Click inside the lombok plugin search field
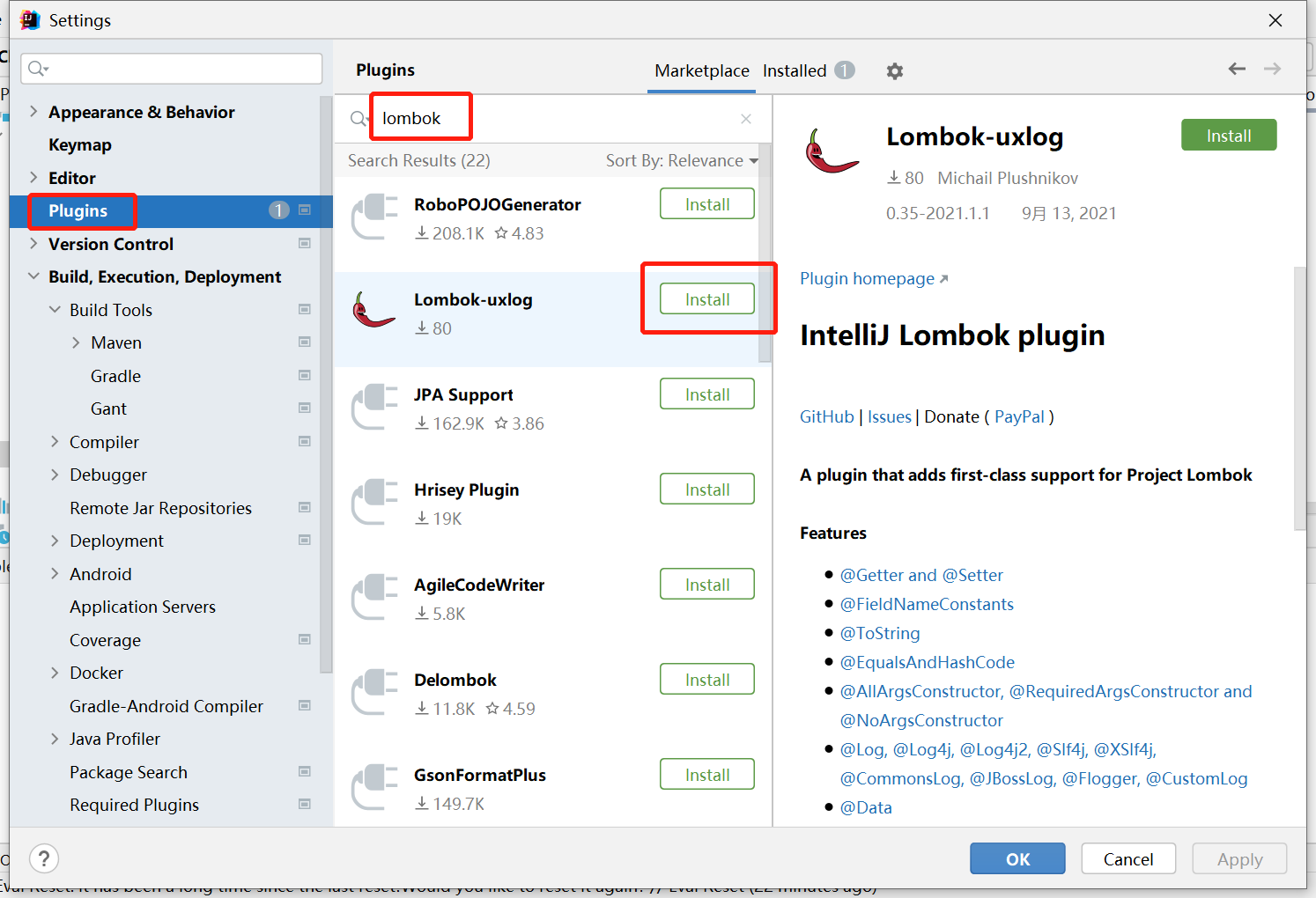 420,116
